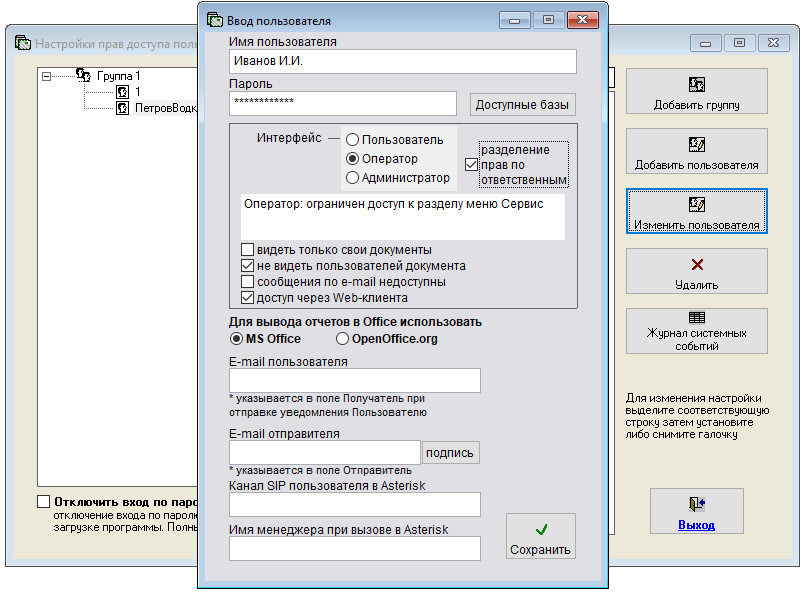Select tree user ПетровВодк
The image size is (805, 594).
pos(165,108)
